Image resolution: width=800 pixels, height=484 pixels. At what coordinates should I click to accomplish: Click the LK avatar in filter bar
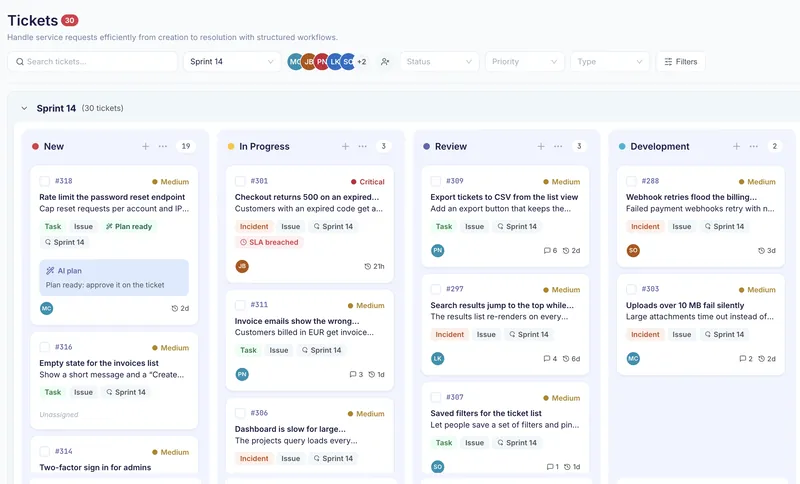tap(334, 62)
